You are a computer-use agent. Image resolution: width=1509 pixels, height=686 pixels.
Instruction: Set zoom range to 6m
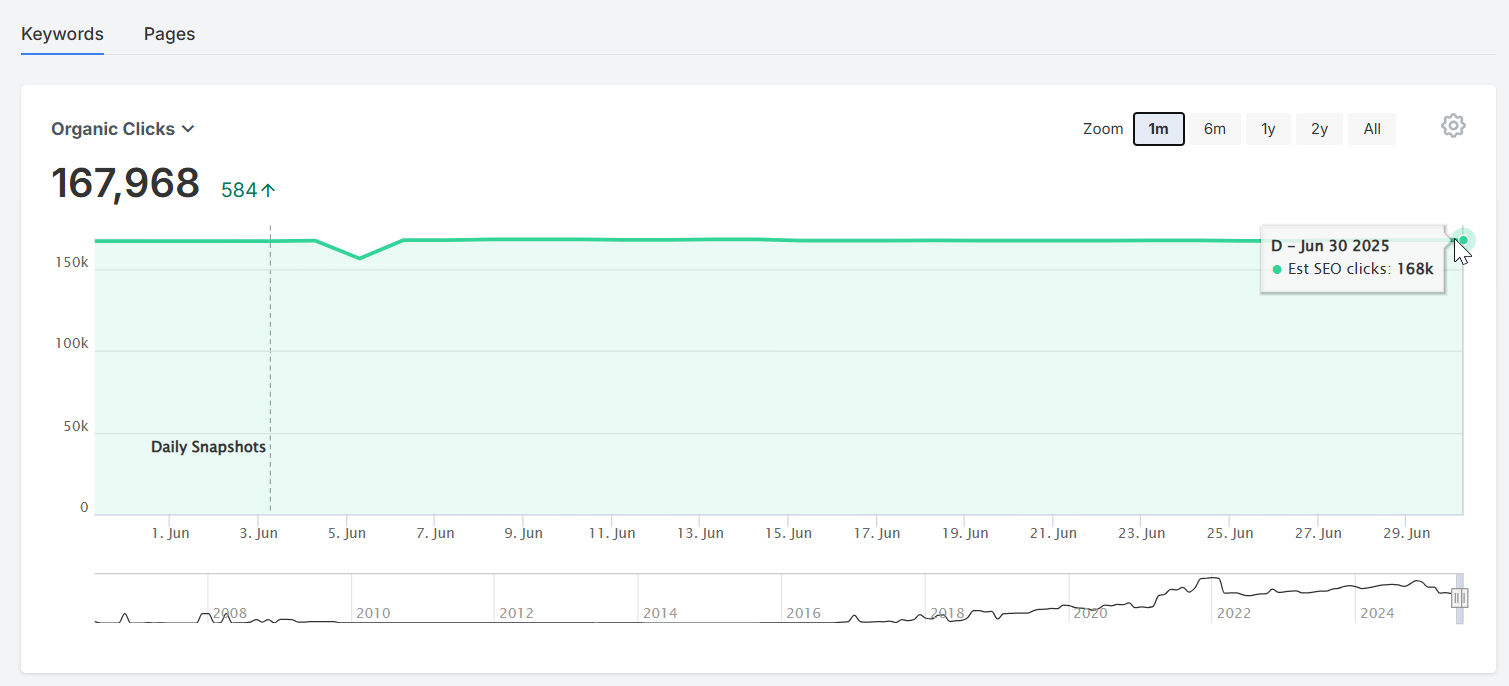pos(1215,129)
